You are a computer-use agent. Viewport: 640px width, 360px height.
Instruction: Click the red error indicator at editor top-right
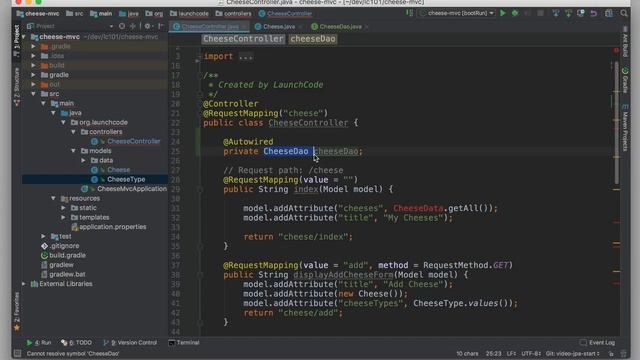pos(616,50)
